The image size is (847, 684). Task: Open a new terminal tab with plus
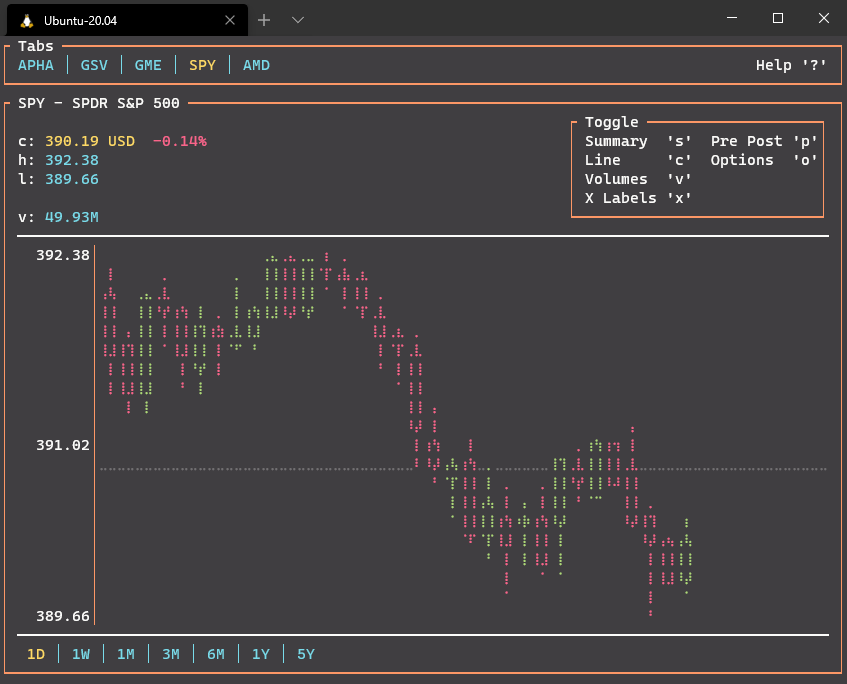click(264, 20)
